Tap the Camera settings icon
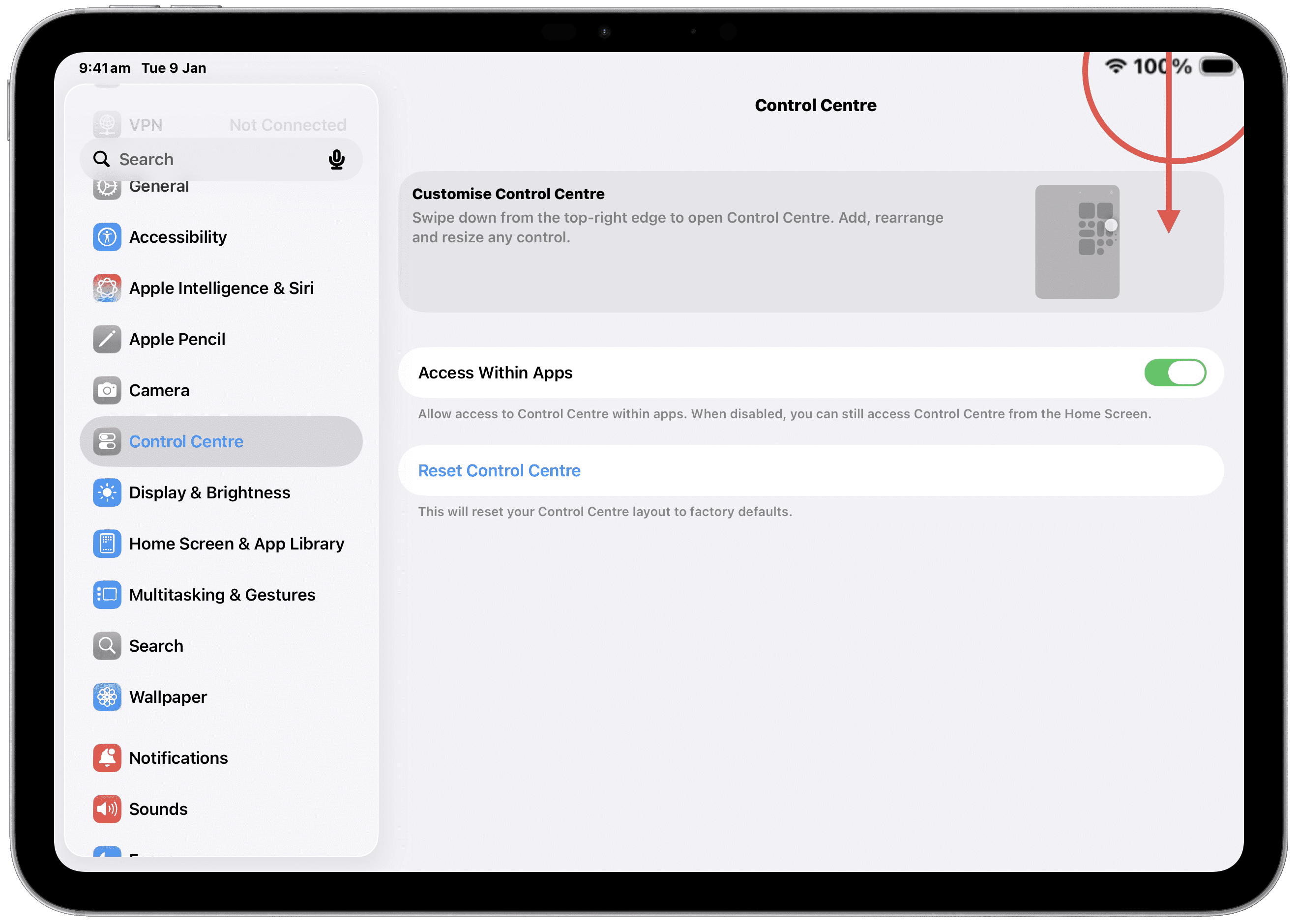The height and width of the screenshot is (924, 1298). click(x=107, y=390)
